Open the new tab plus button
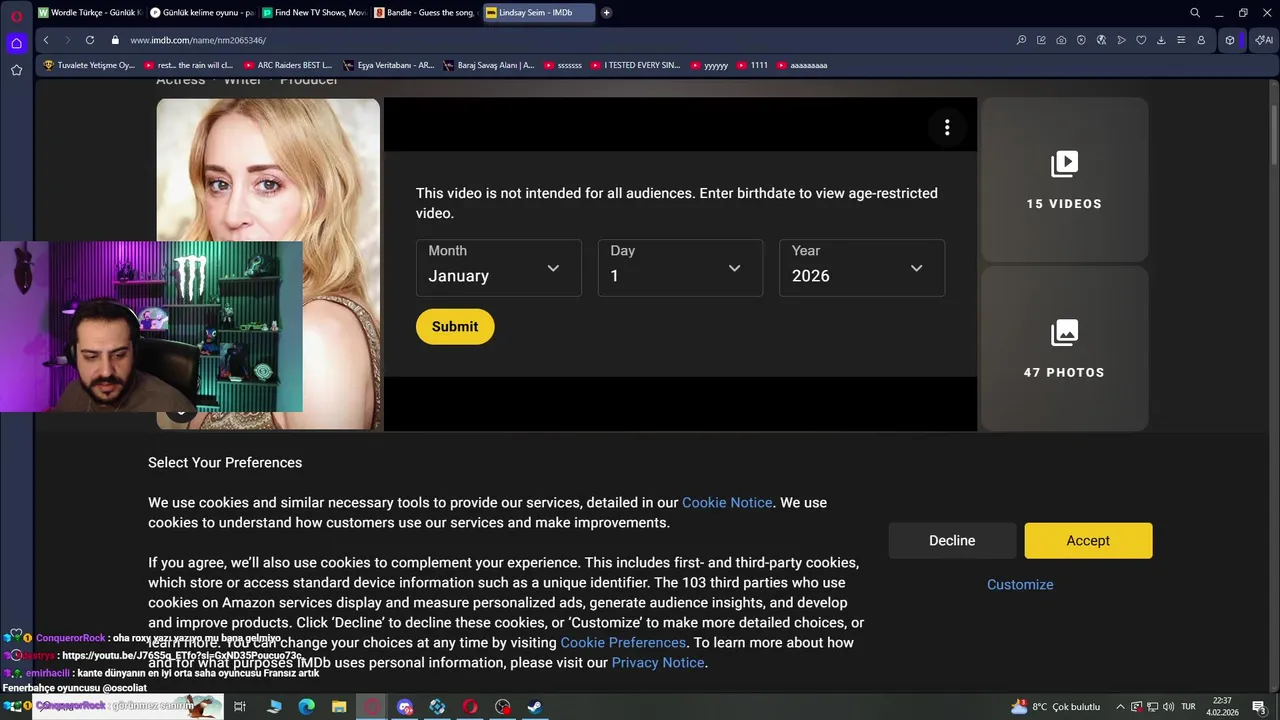Viewport: 1280px width, 720px height. click(606, 13)
